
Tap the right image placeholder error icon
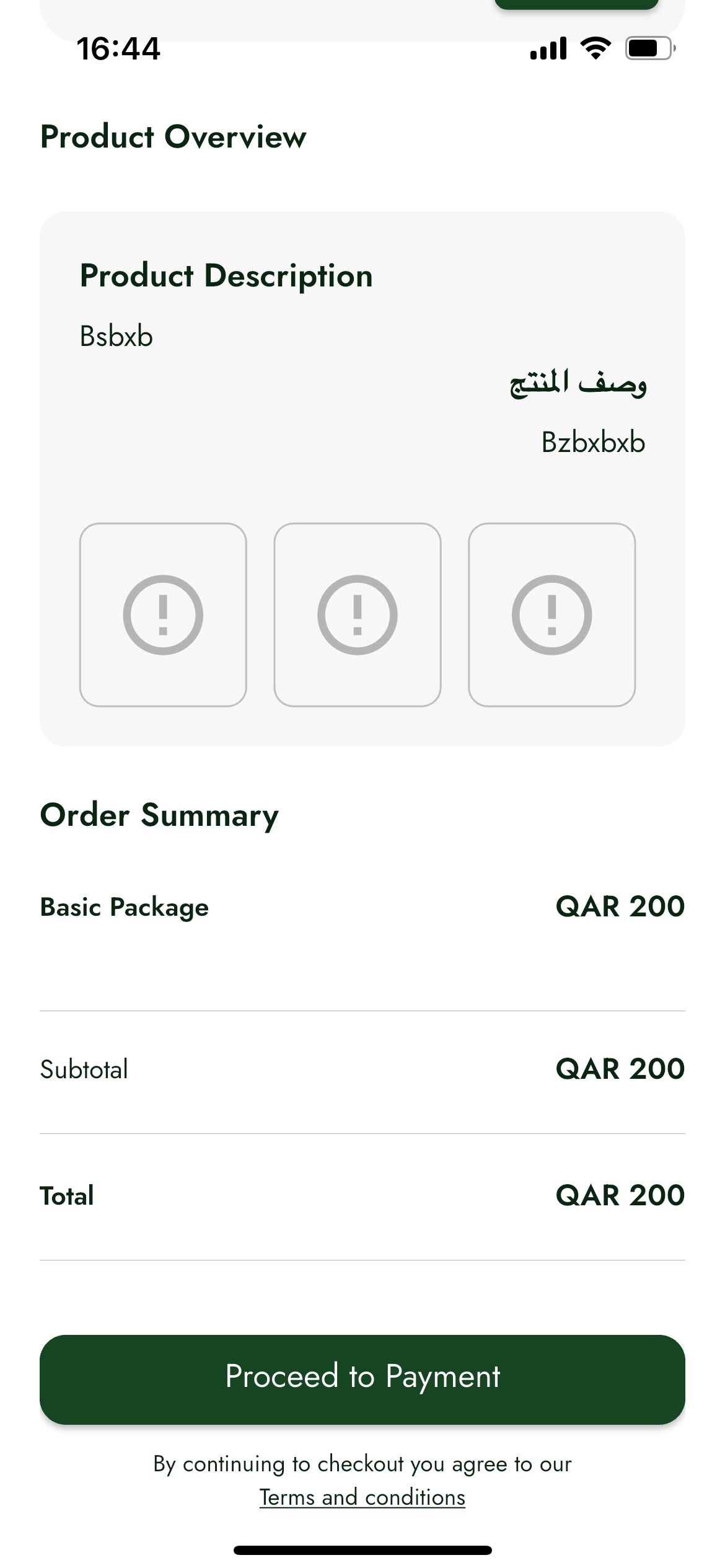pyautogui.click(x=551, y=614)
